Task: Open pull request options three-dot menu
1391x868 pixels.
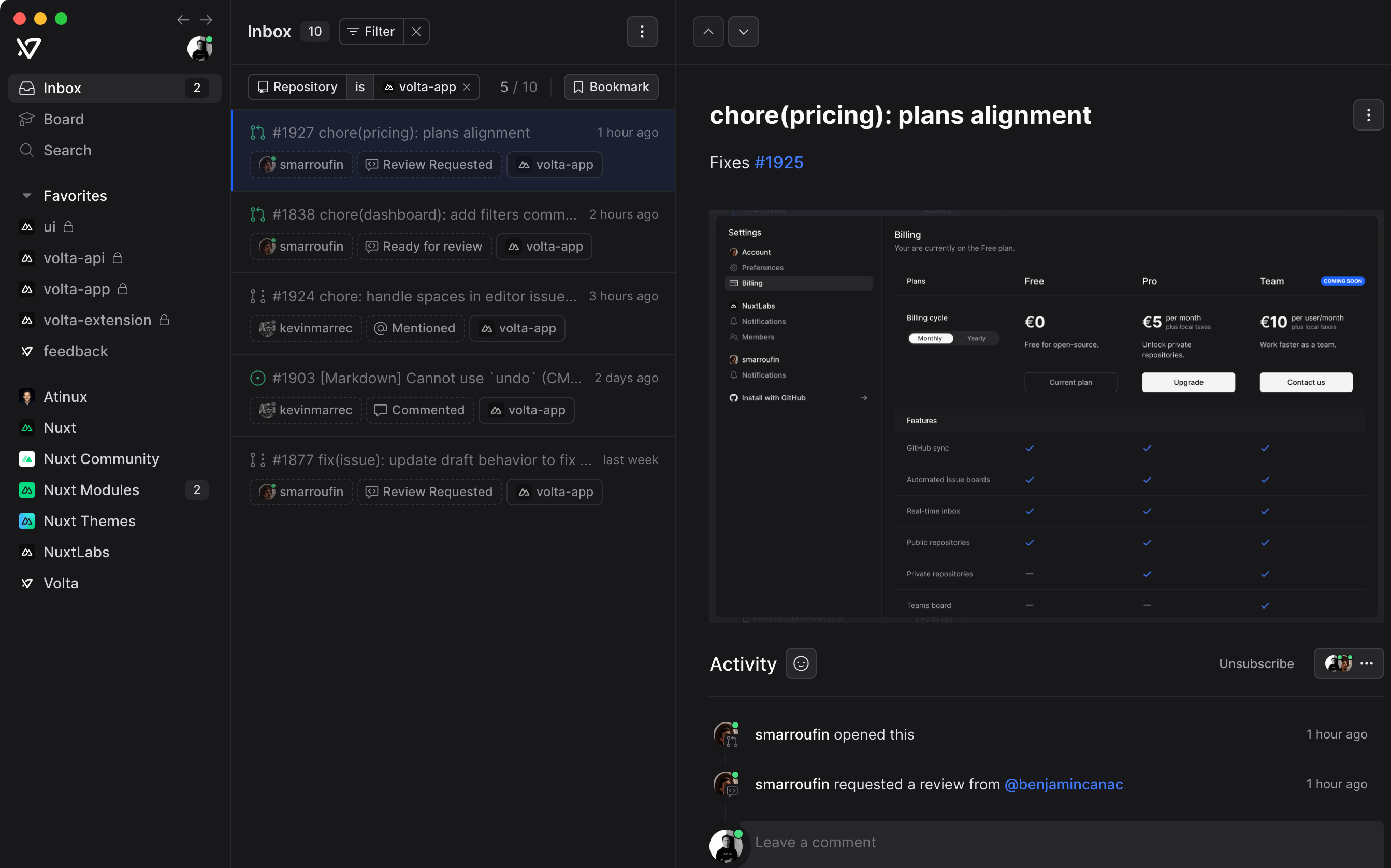Action: click(x=1369, y=115)
